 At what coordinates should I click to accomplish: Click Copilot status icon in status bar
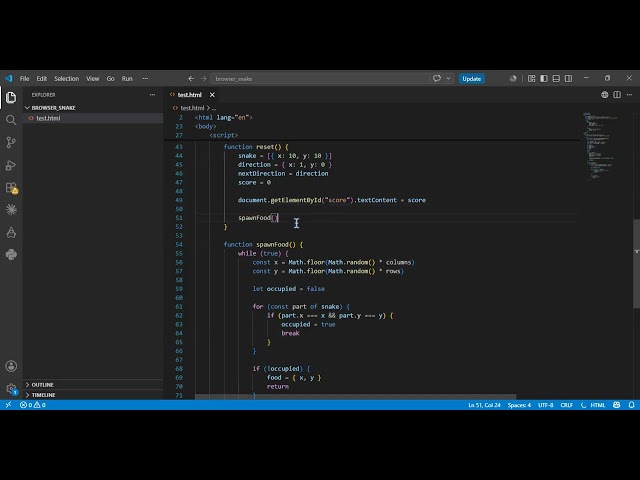(616, 405)
